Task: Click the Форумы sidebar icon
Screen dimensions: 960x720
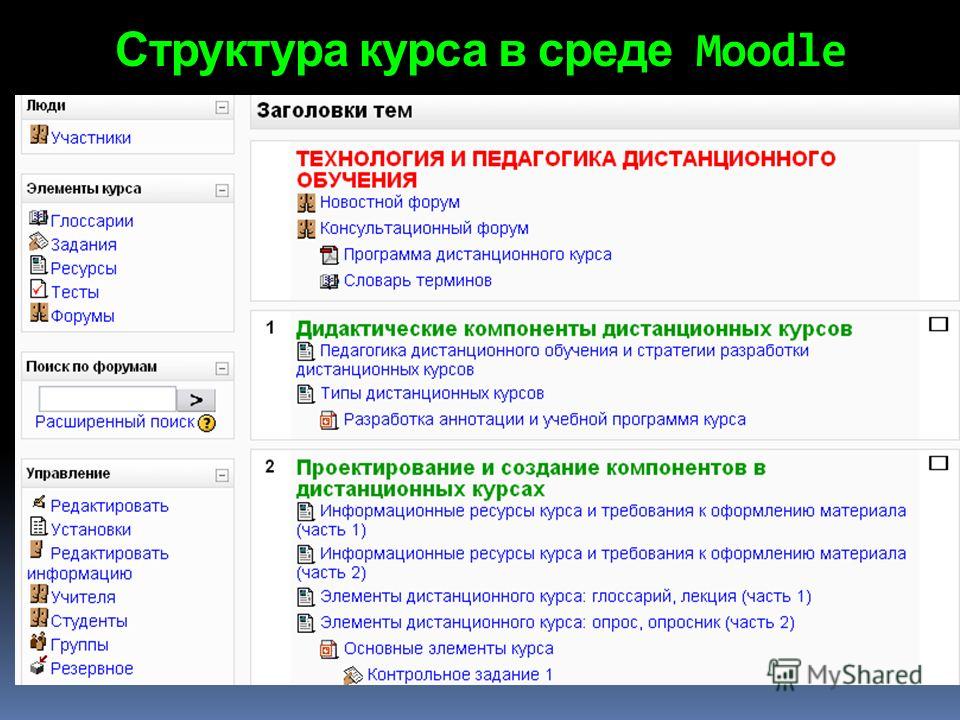Action: point(39,313)
